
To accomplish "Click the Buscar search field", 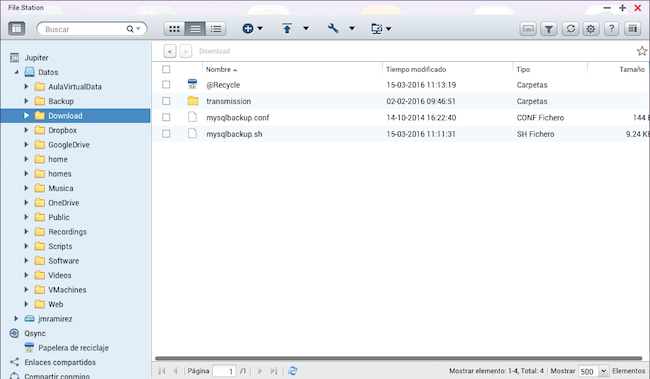I will point(85,29).
